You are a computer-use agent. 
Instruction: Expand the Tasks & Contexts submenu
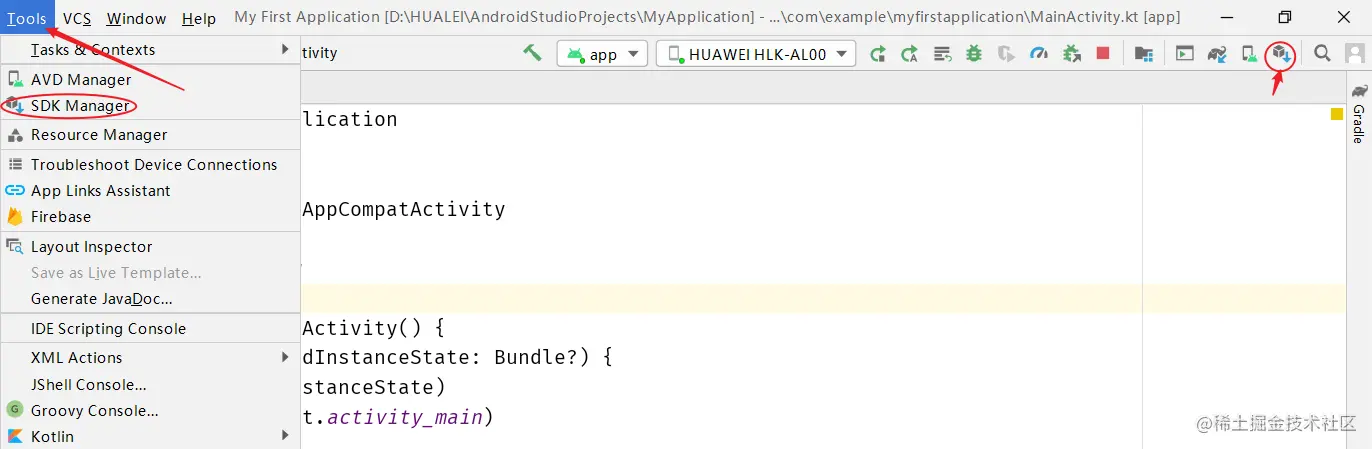[150, 49]
